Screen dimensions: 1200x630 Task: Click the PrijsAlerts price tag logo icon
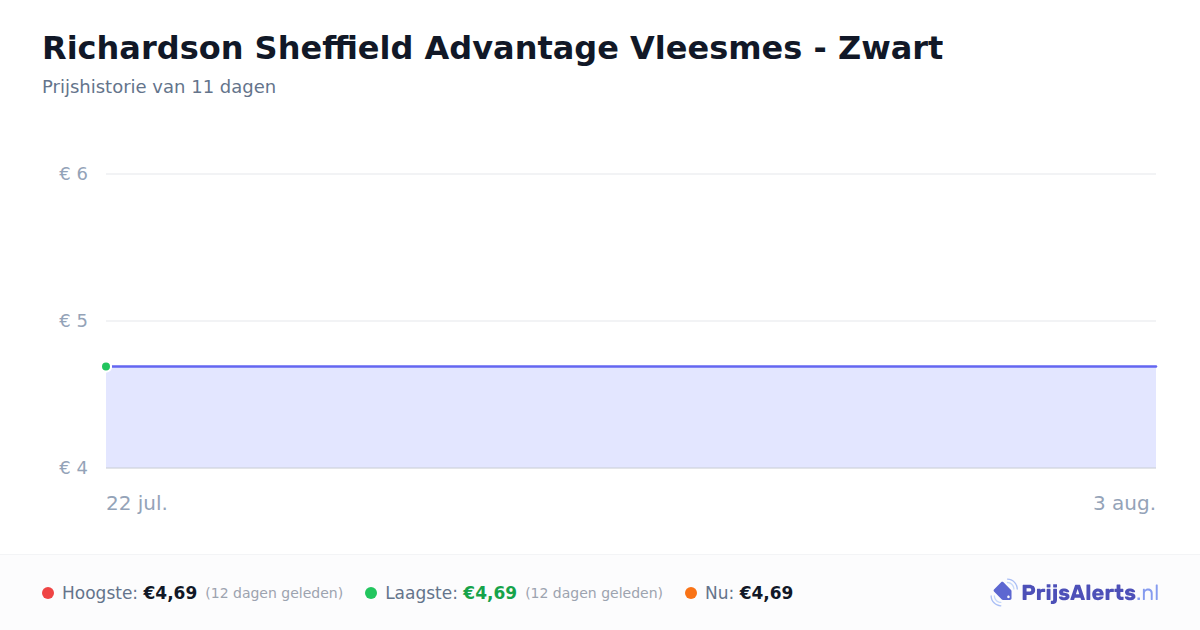click(x=1003, y=593)
